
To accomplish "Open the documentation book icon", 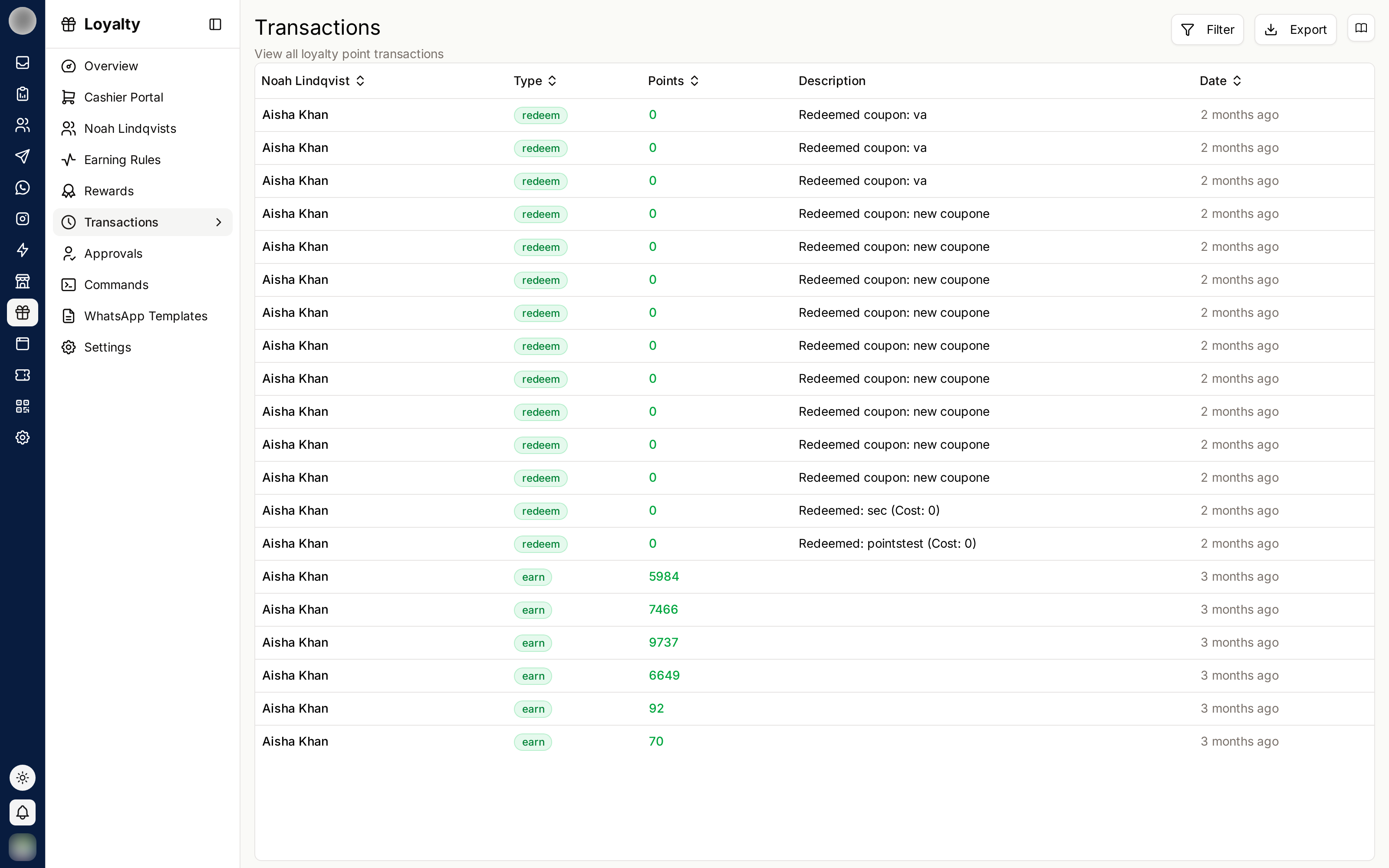I will (1361, 28).
